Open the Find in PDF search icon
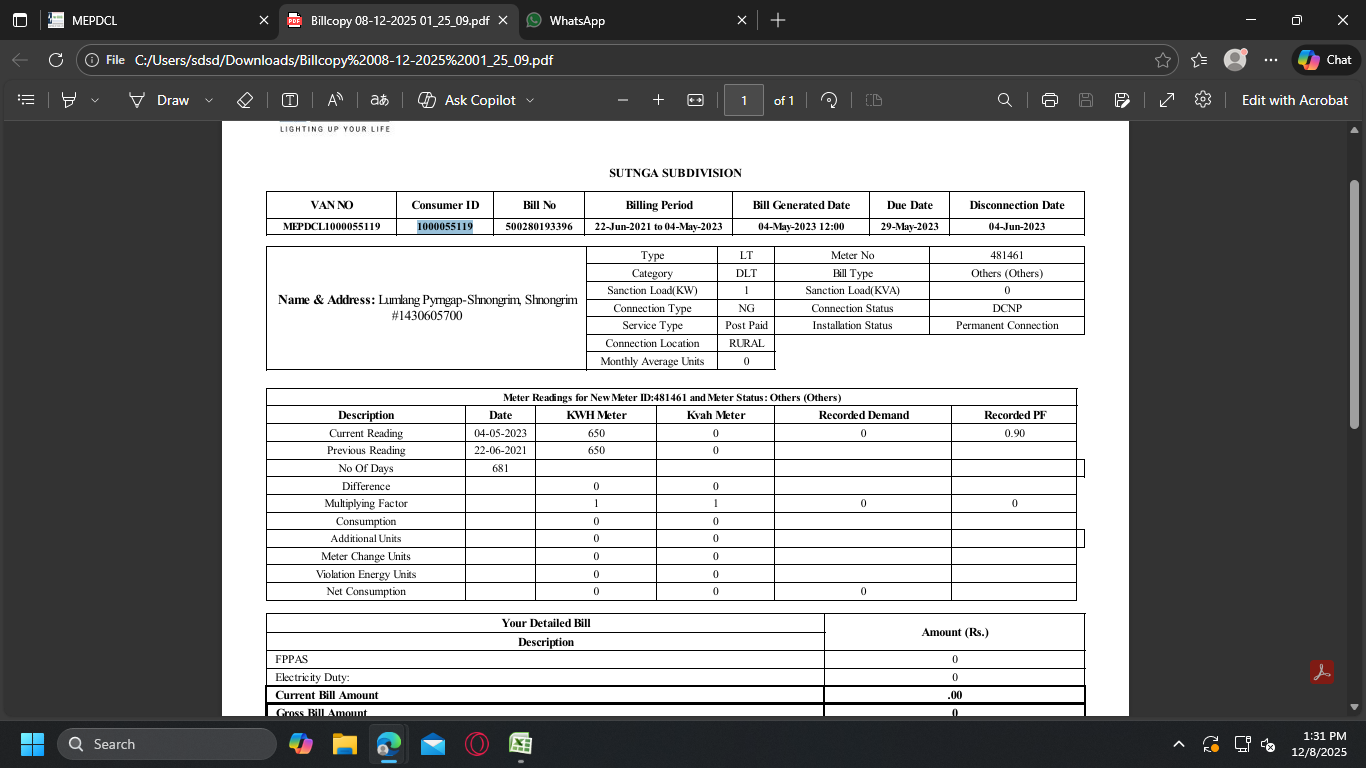This screenshot has width=1366, height=768. pos(1005,100)
